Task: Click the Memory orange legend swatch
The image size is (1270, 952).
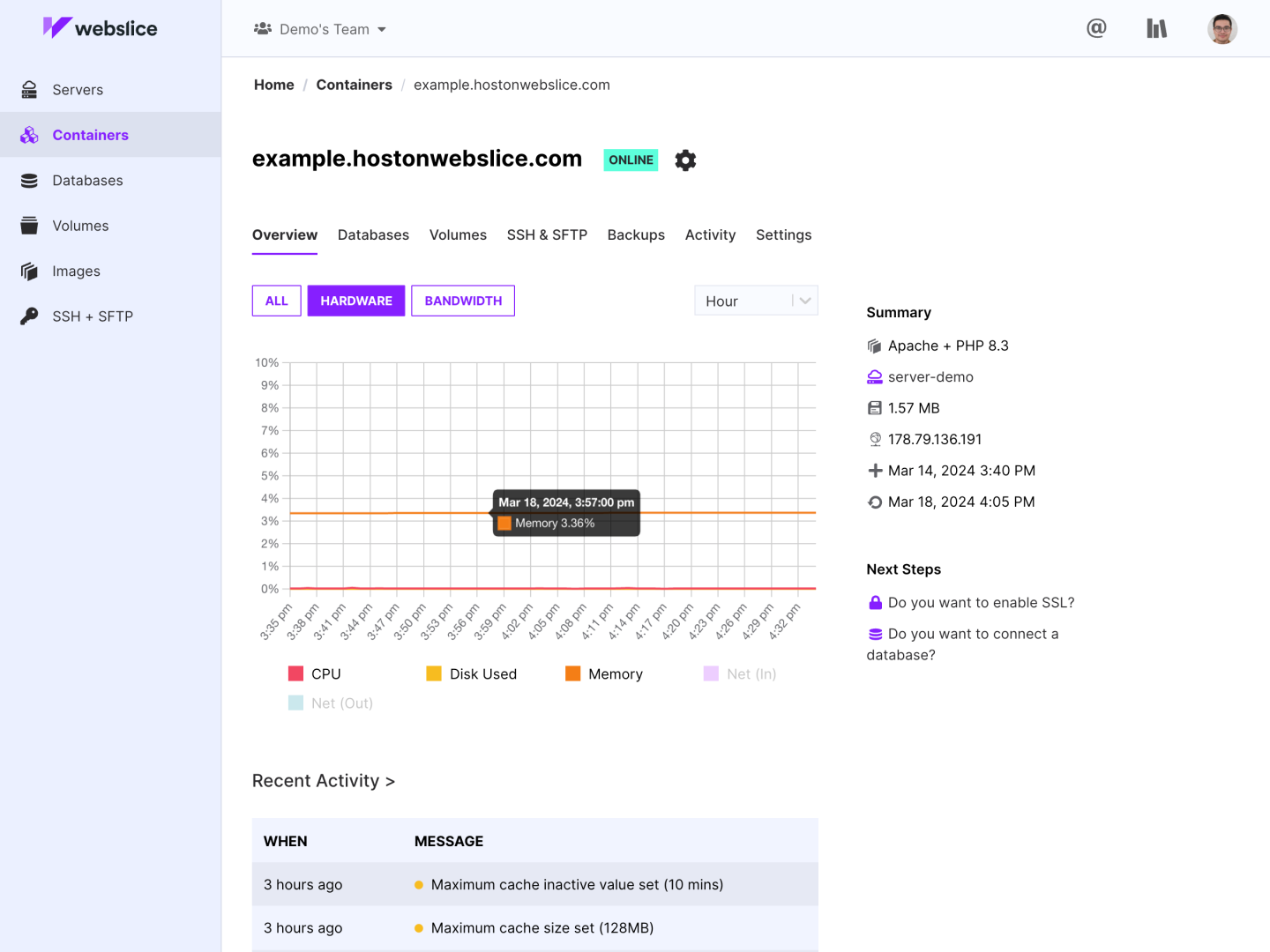Action: click(573, 674)
